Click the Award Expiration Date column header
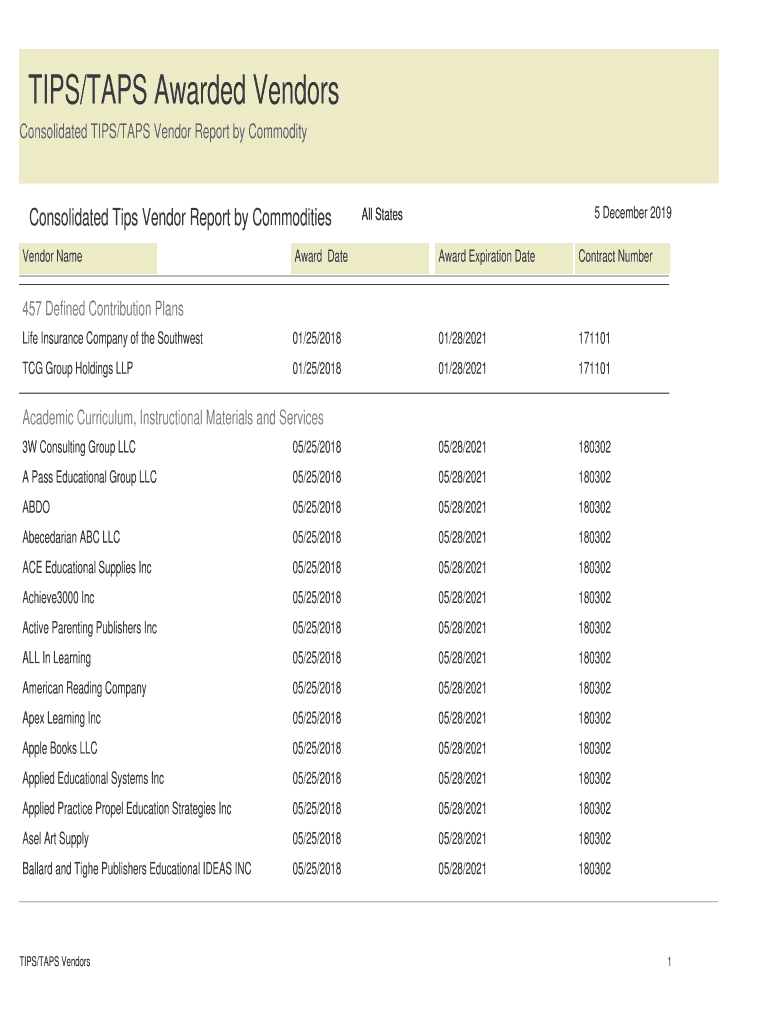 tap(486, 257)
